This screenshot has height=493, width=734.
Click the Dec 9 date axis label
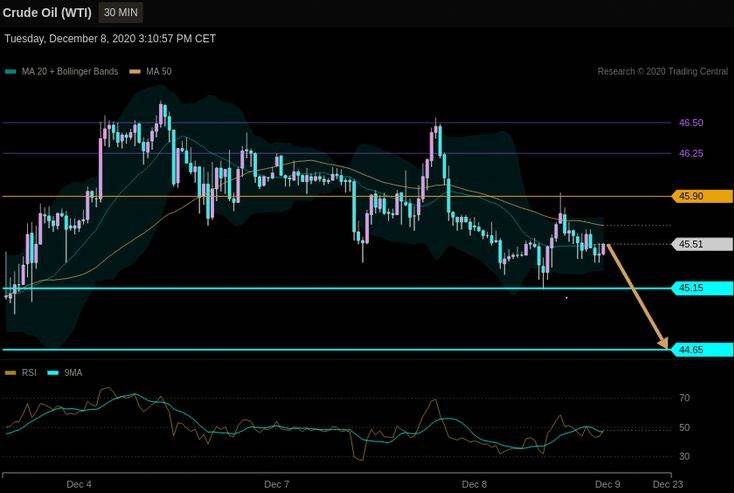608,484
